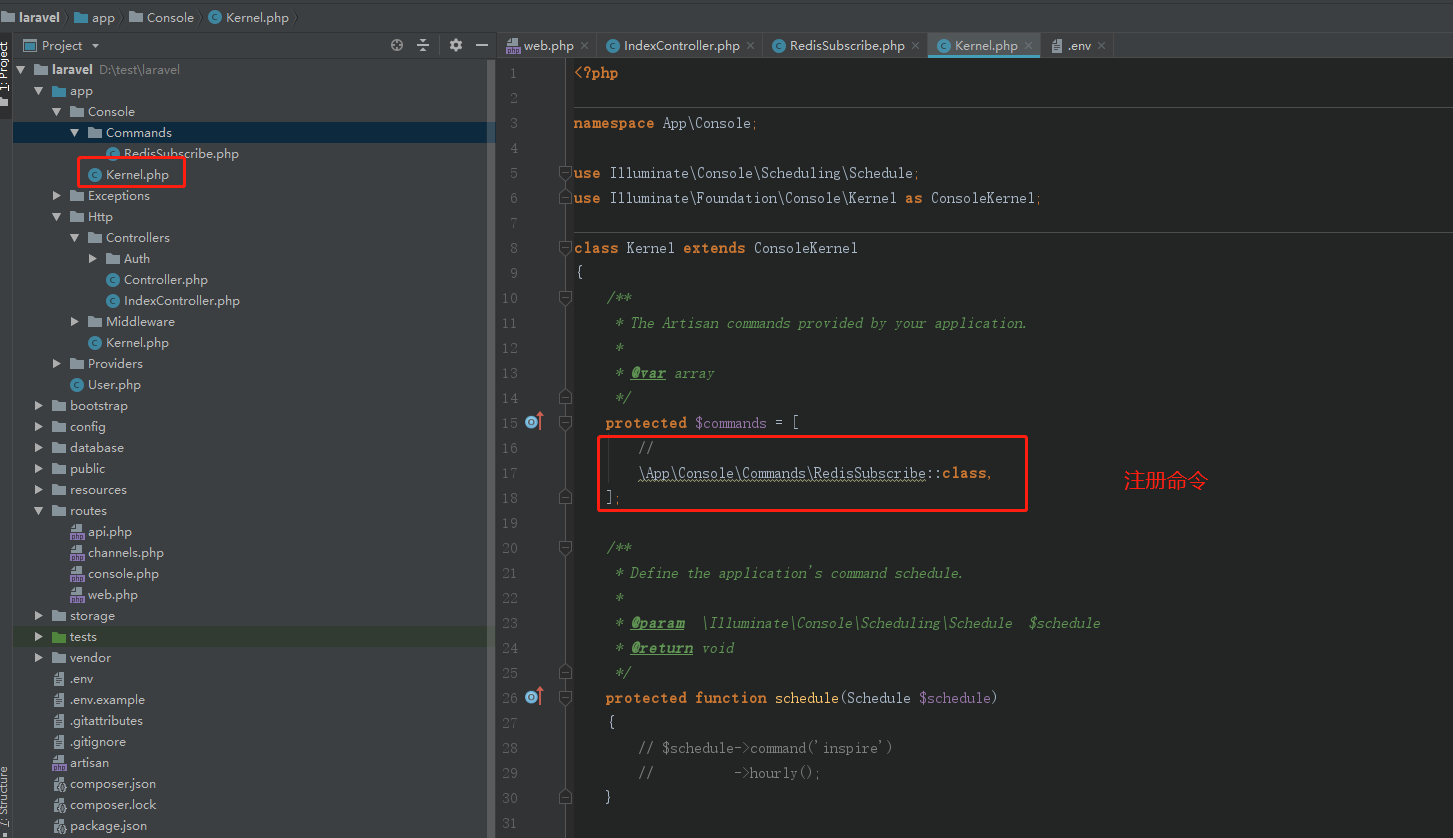Close the Kernel.php tab

pos(1028,46)
